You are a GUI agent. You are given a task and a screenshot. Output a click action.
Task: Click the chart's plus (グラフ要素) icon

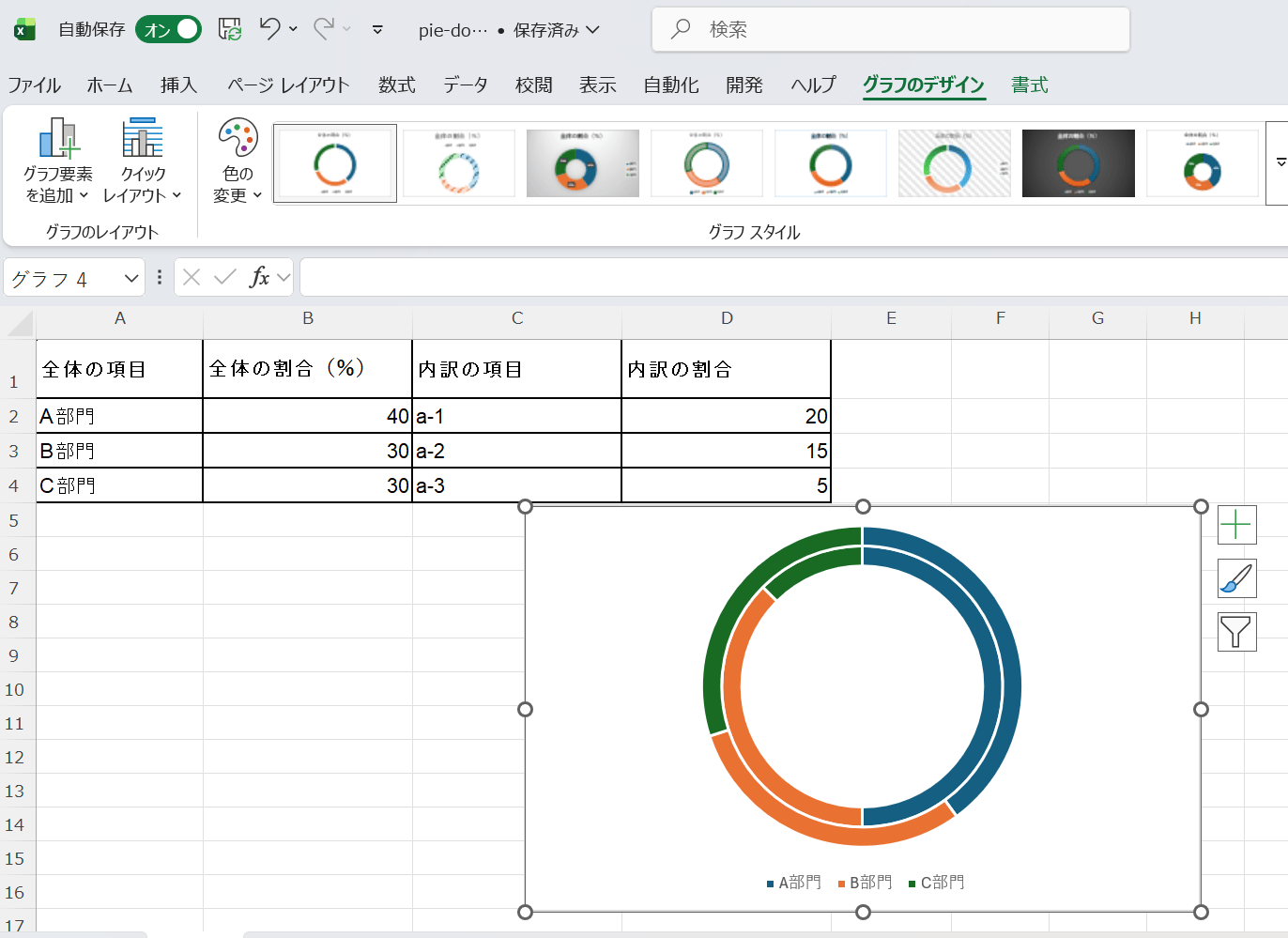(1236, 525)
